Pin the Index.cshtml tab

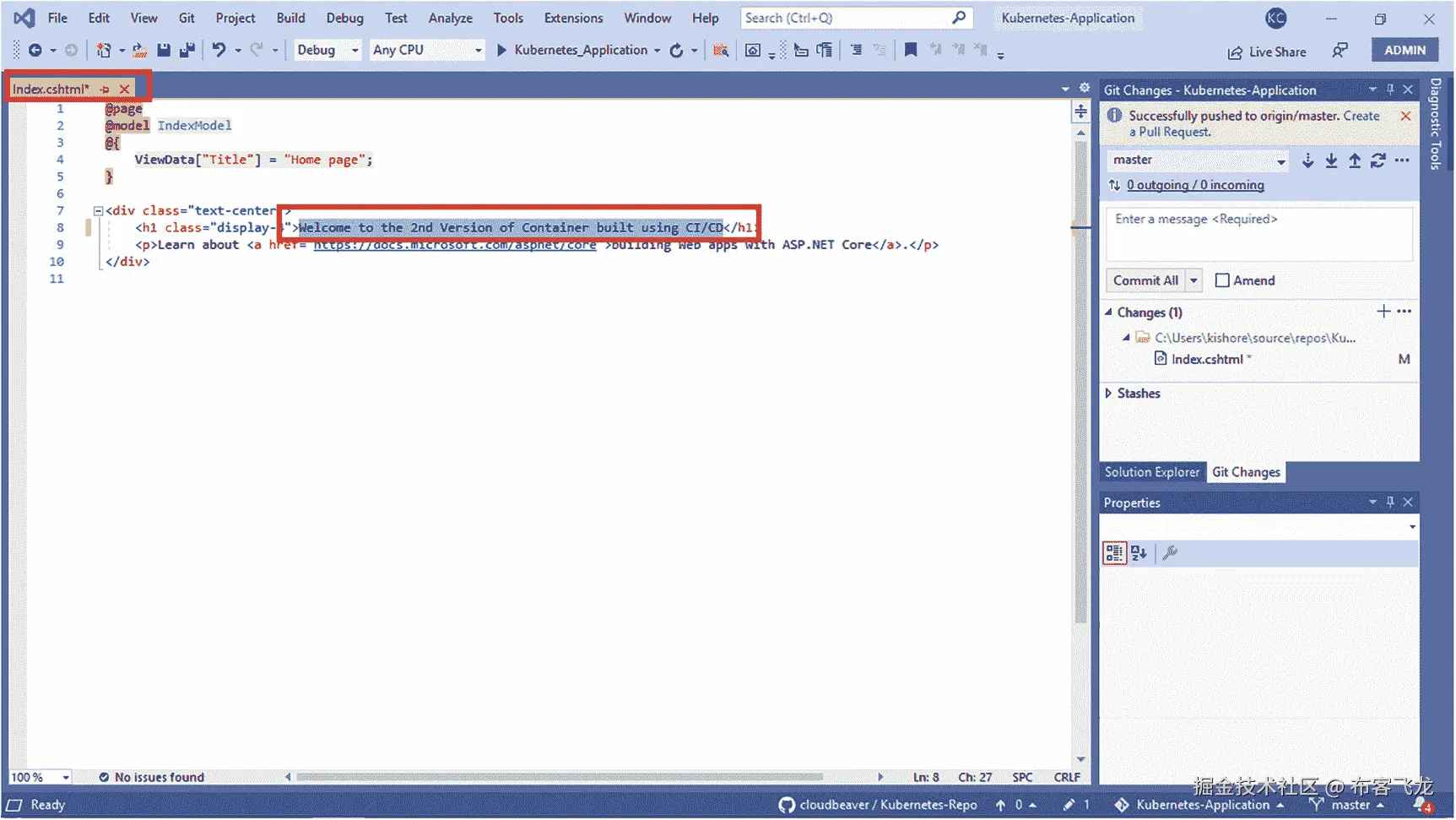[x=105, y=89]
